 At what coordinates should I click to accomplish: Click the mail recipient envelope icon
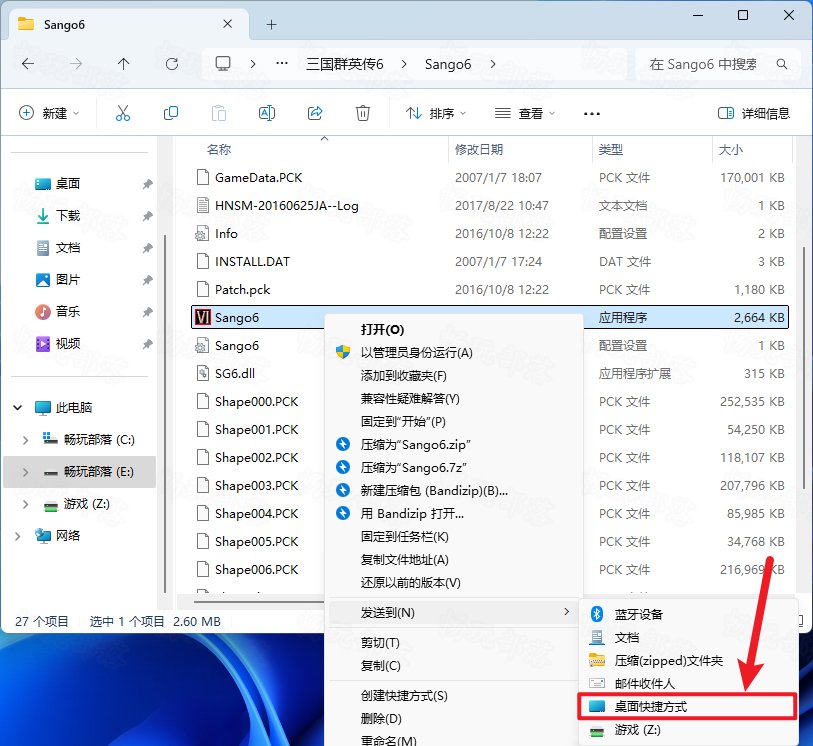[x=597, y=683]
